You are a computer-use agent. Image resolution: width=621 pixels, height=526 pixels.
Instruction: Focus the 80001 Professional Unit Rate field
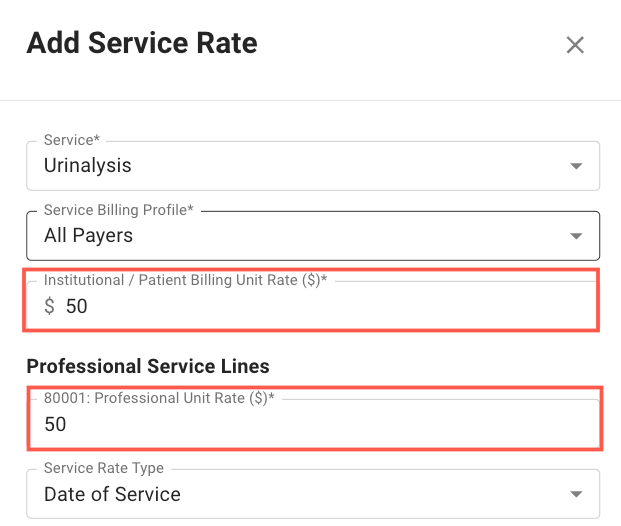[x=313, y=423]
